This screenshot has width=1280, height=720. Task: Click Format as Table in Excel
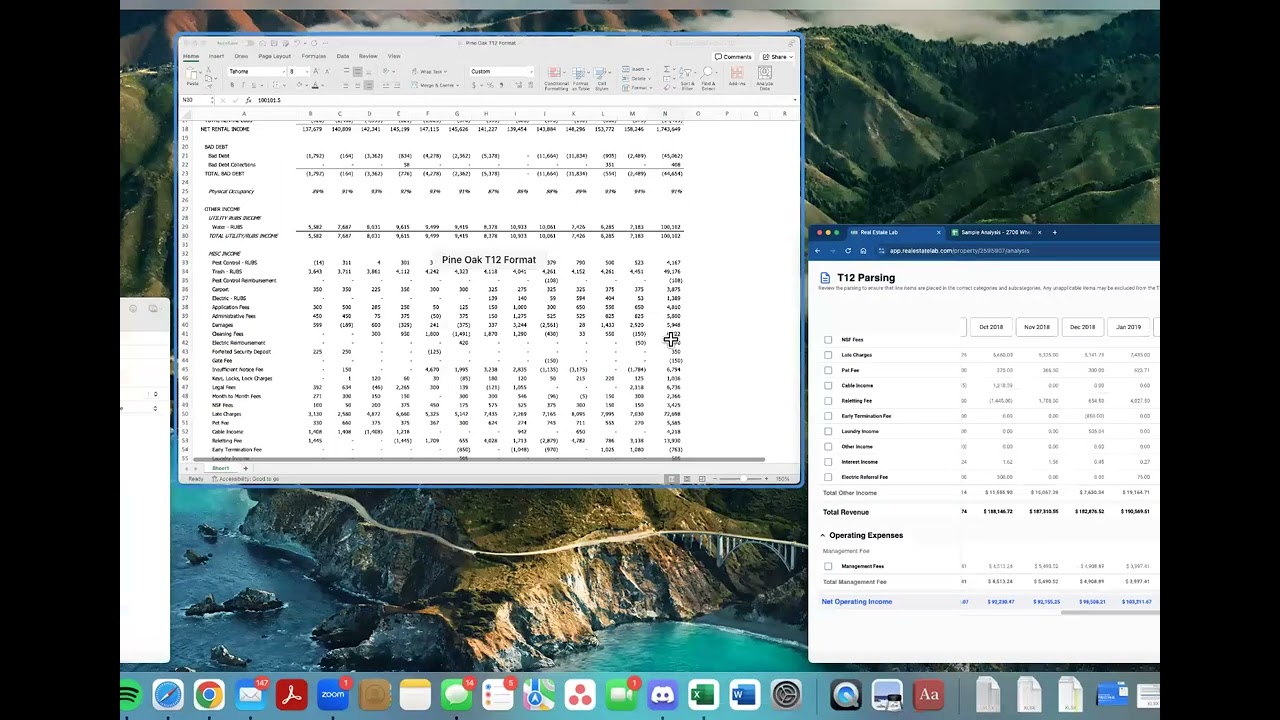point(580,79)
